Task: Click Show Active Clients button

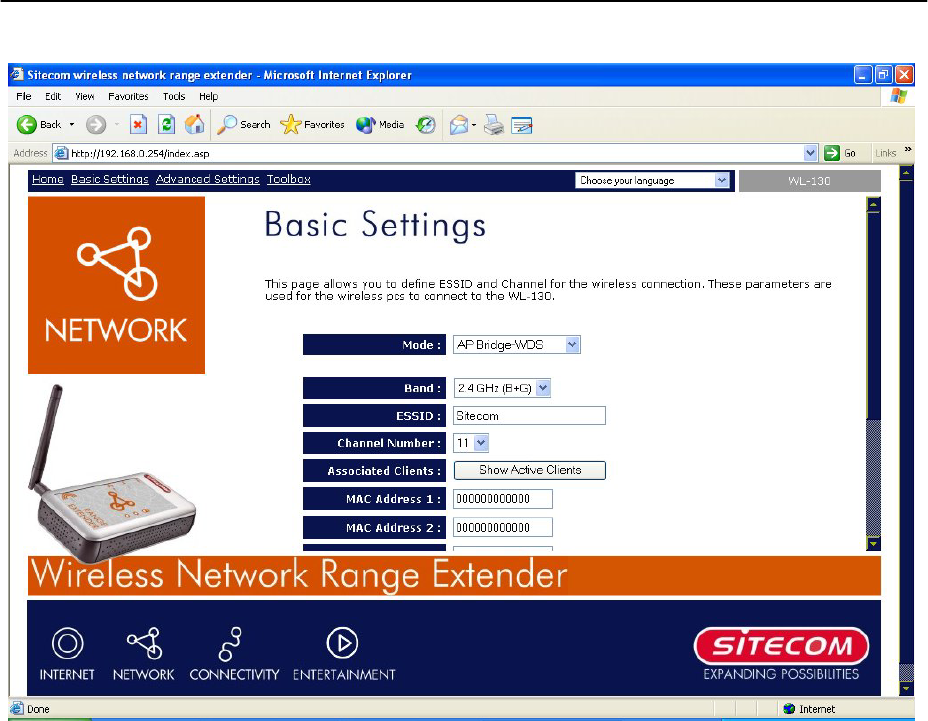Action: 530,470
